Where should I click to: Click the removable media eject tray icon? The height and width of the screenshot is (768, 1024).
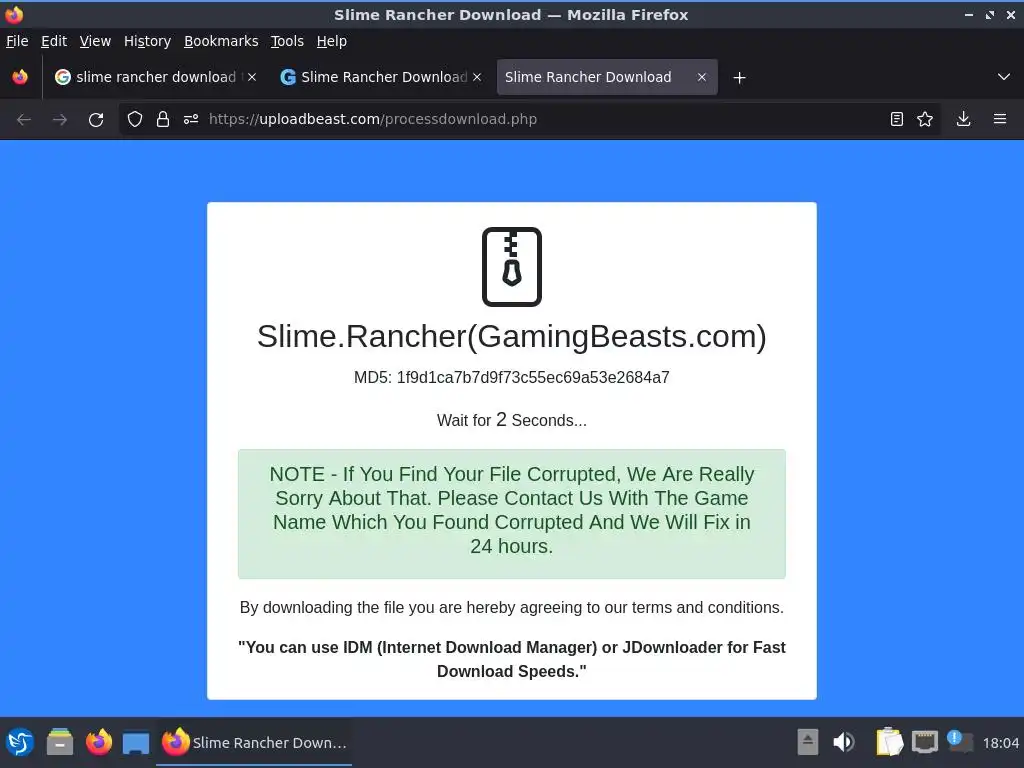808,742
